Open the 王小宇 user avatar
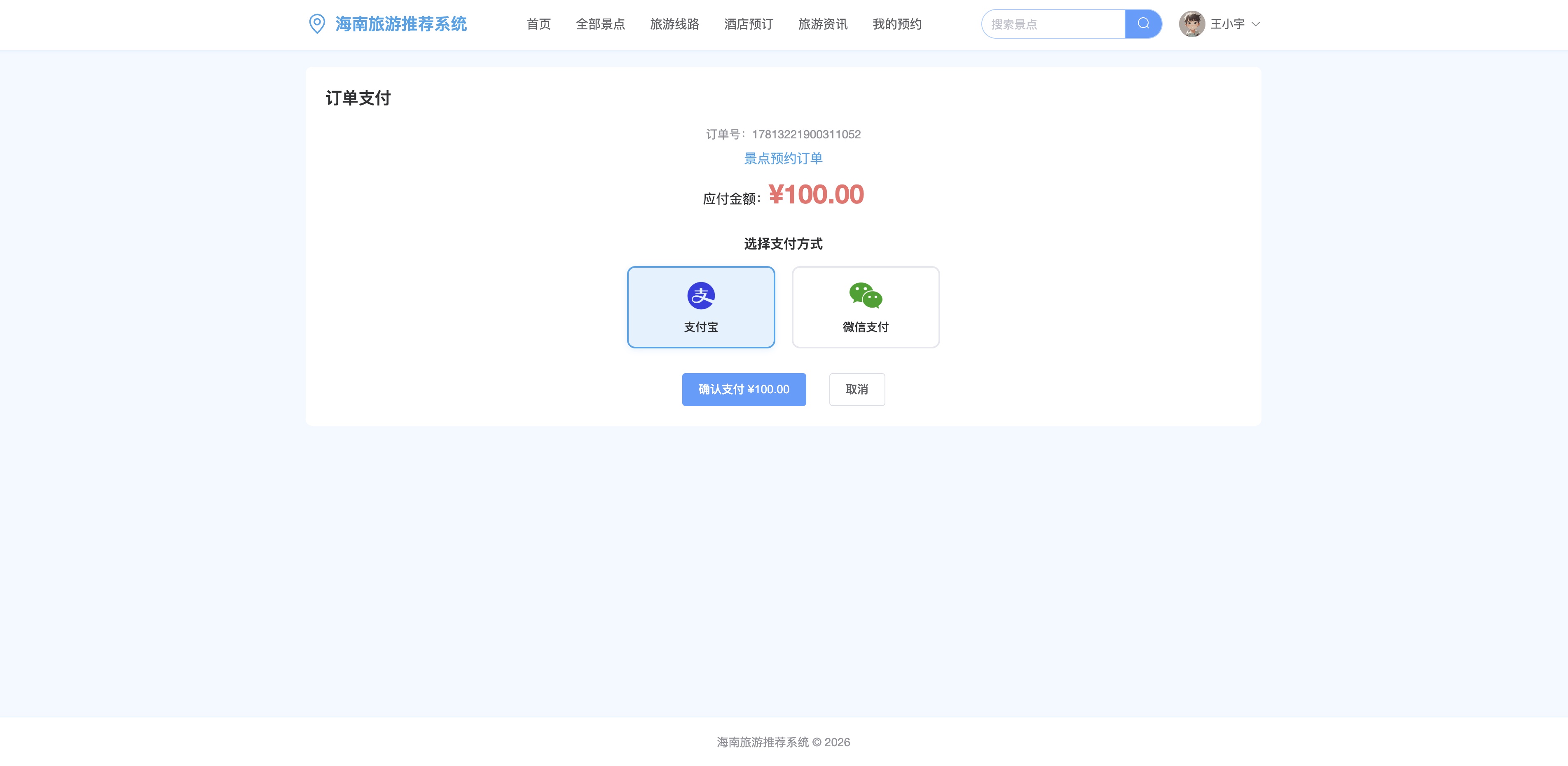The width and height of the screenshot is (1568, 766). tap(1192, 24)
